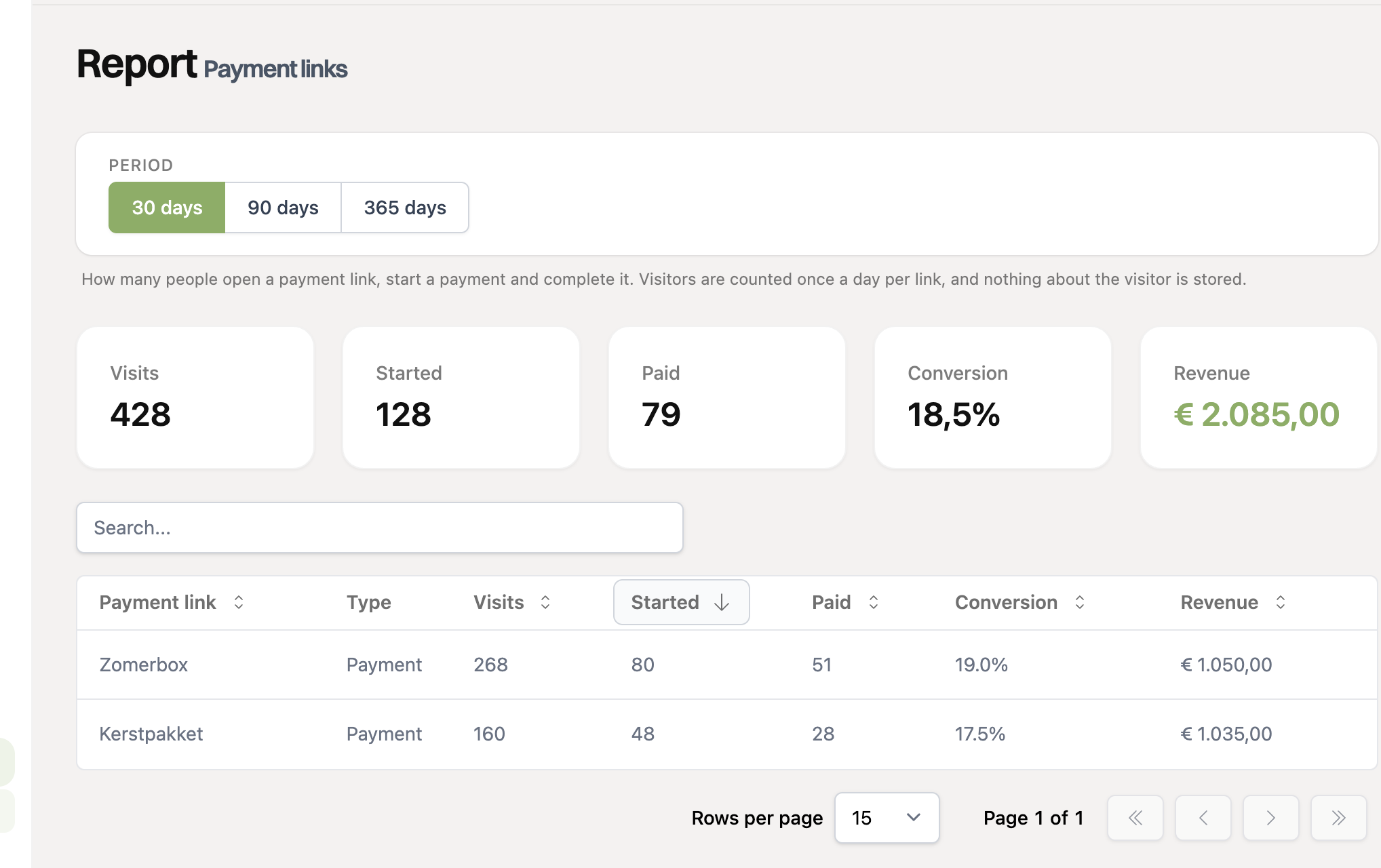The height and width of the screenshot is (868, 1381).
Task: Sort table by Revenue column
Action: (1233, 602)
